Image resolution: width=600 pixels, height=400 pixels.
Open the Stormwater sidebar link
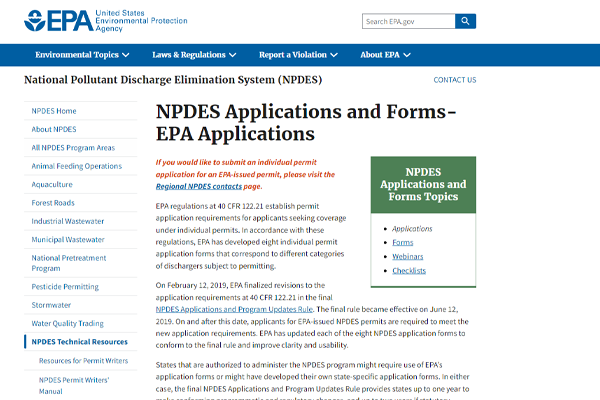[x=51, y=305]
